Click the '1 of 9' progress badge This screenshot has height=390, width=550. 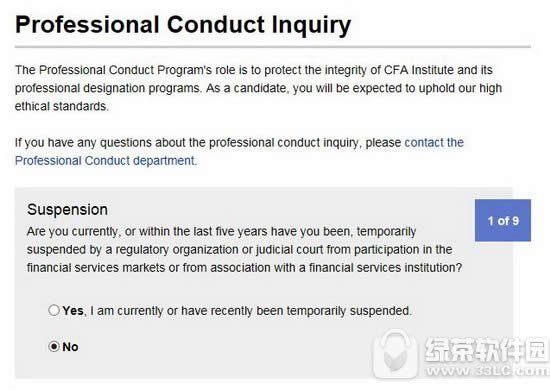(503, 221)
